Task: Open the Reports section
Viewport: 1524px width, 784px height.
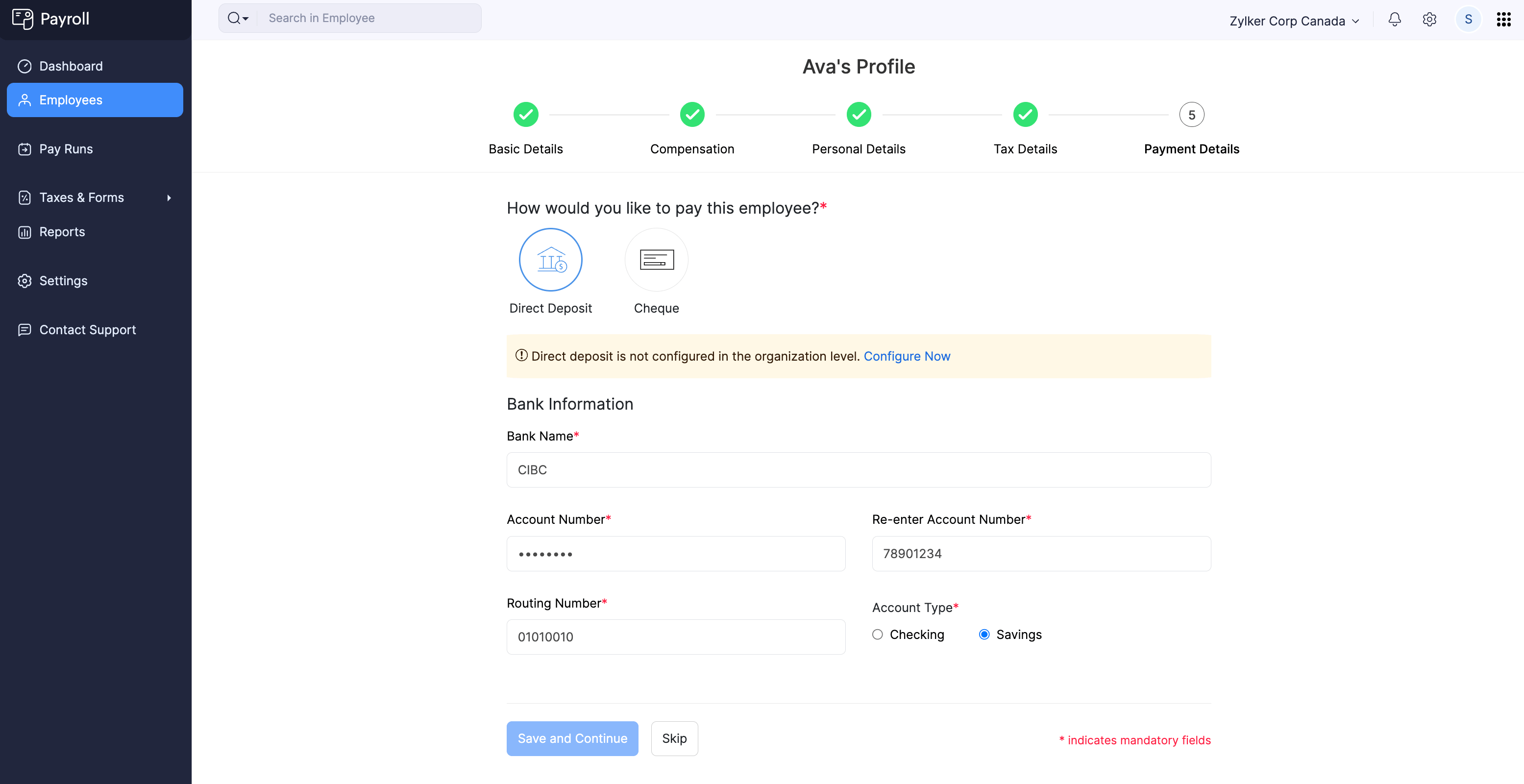Action: [62, 231]
